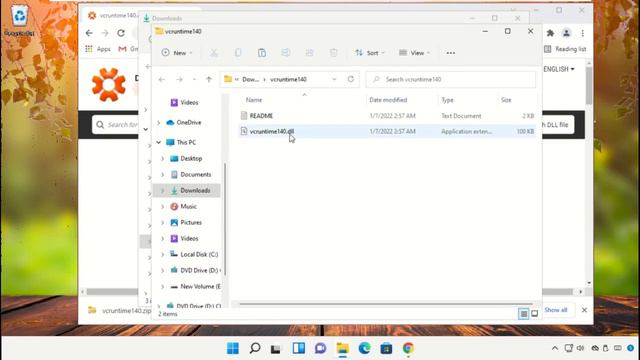
Task: Reload the page in Chrome window
Action: [x=121, y=33]
